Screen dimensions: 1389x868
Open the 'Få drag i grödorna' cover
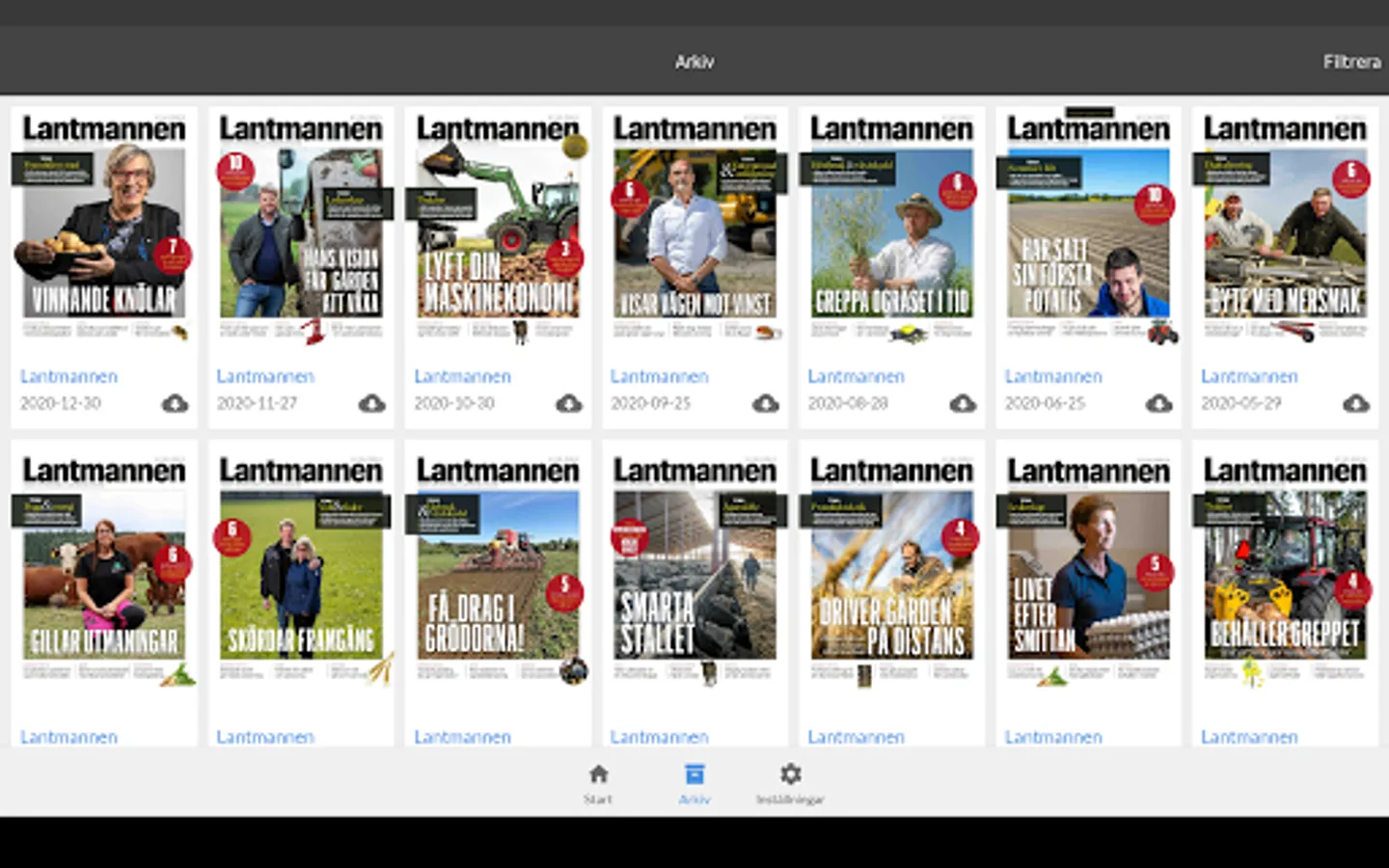point(498,570)
